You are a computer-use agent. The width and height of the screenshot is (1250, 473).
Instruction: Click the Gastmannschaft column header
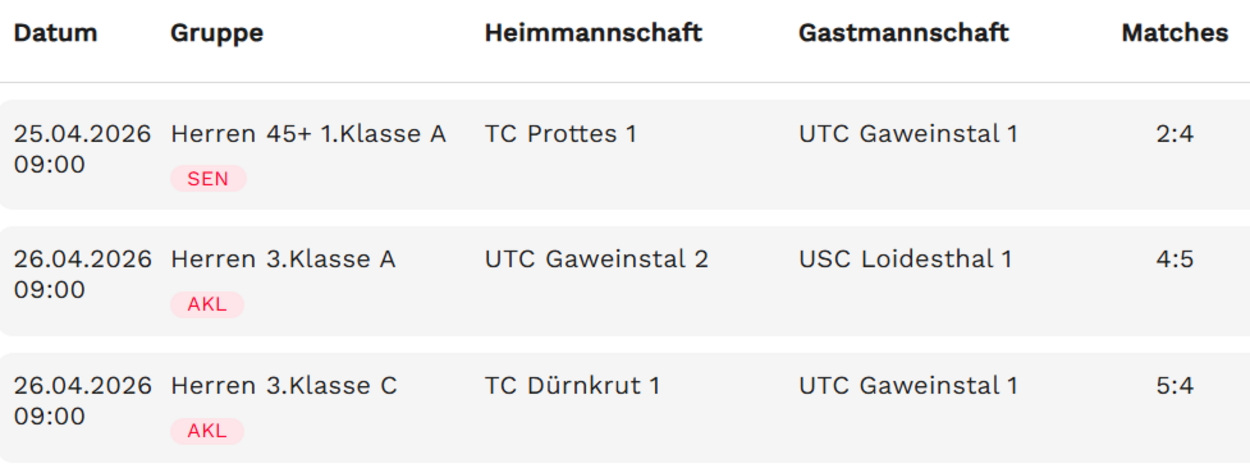pos(903,33)
